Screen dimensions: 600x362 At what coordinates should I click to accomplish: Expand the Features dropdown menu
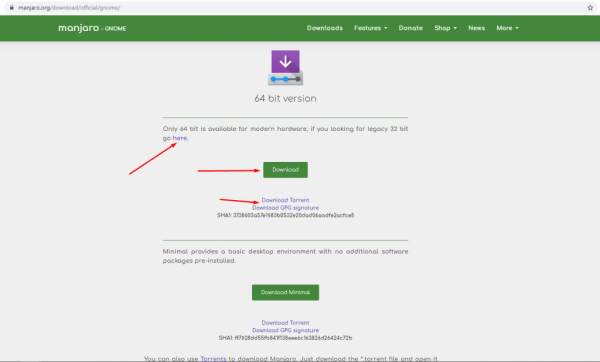click(370, 28)
